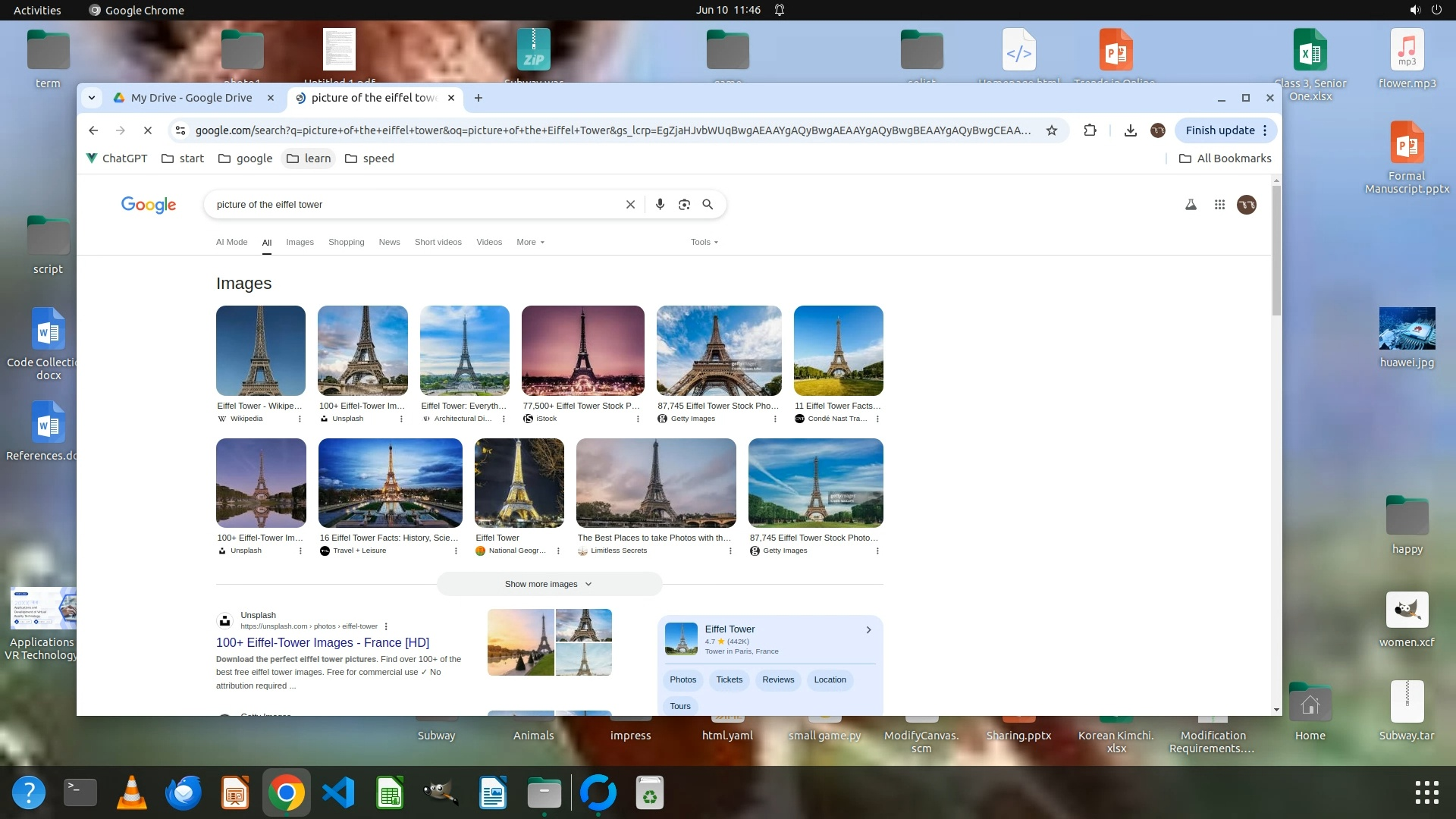Screen dimensions: 1456x819
Task: Open Search Labs flask icon
Action: pos(1191,205)
